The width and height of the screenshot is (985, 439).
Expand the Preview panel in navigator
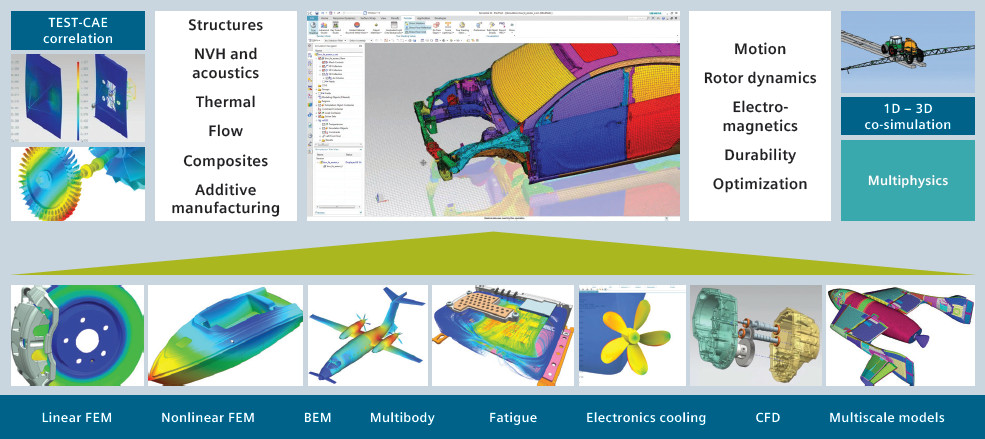click(319, 212)
